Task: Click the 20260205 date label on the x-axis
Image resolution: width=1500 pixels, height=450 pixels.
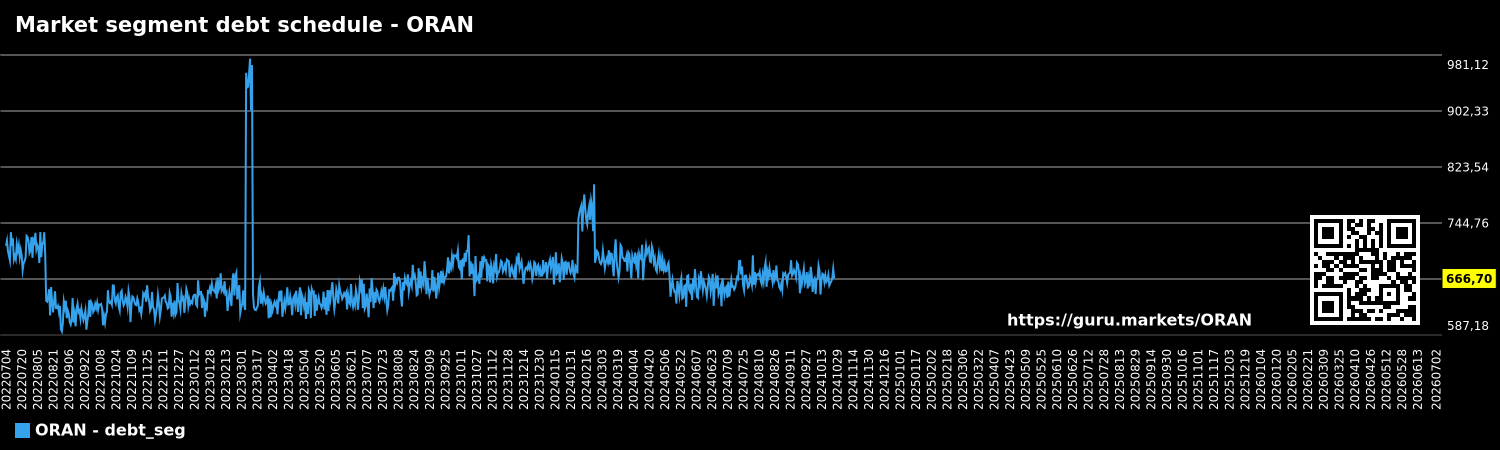Action: point(1292,378)
